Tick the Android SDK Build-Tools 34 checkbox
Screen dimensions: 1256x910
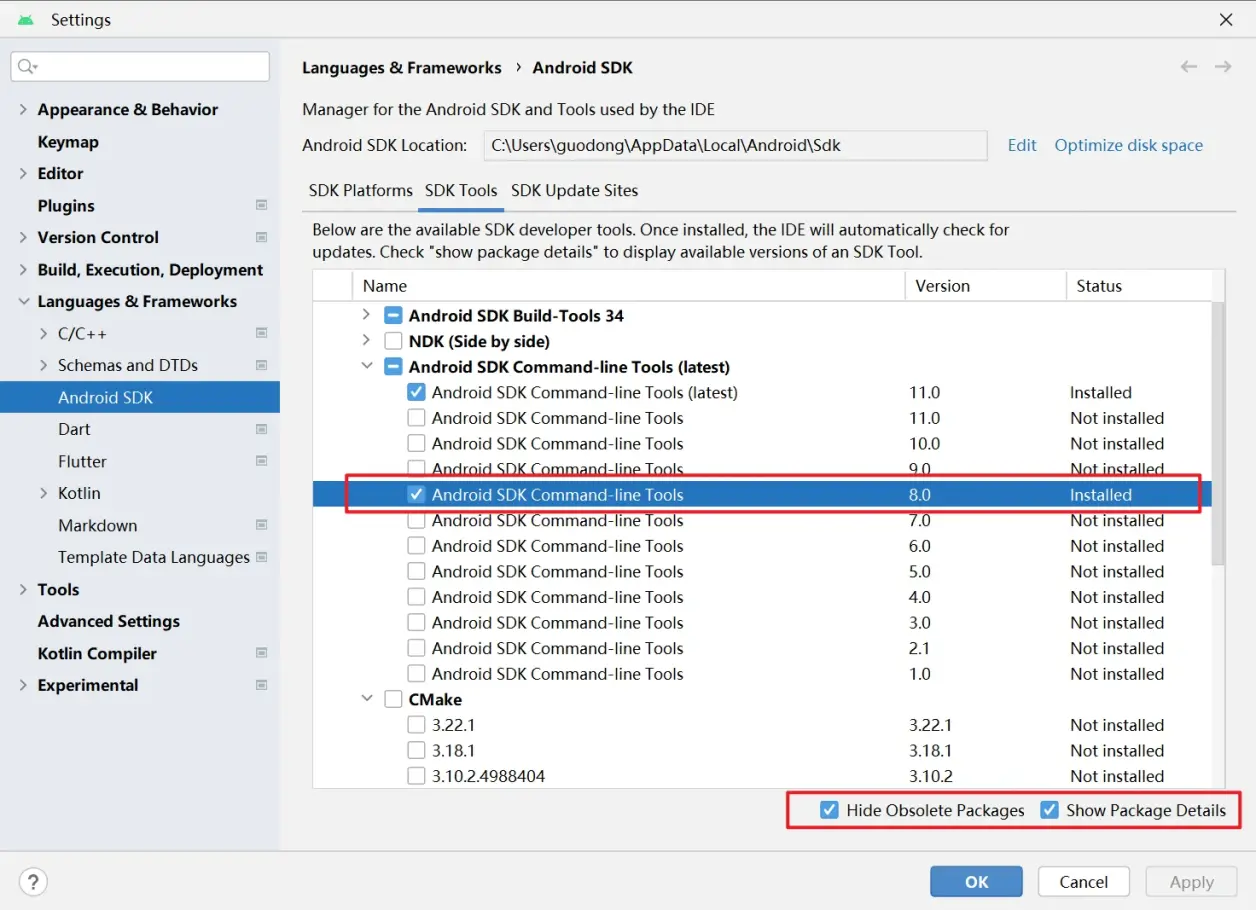coord(393,315)
